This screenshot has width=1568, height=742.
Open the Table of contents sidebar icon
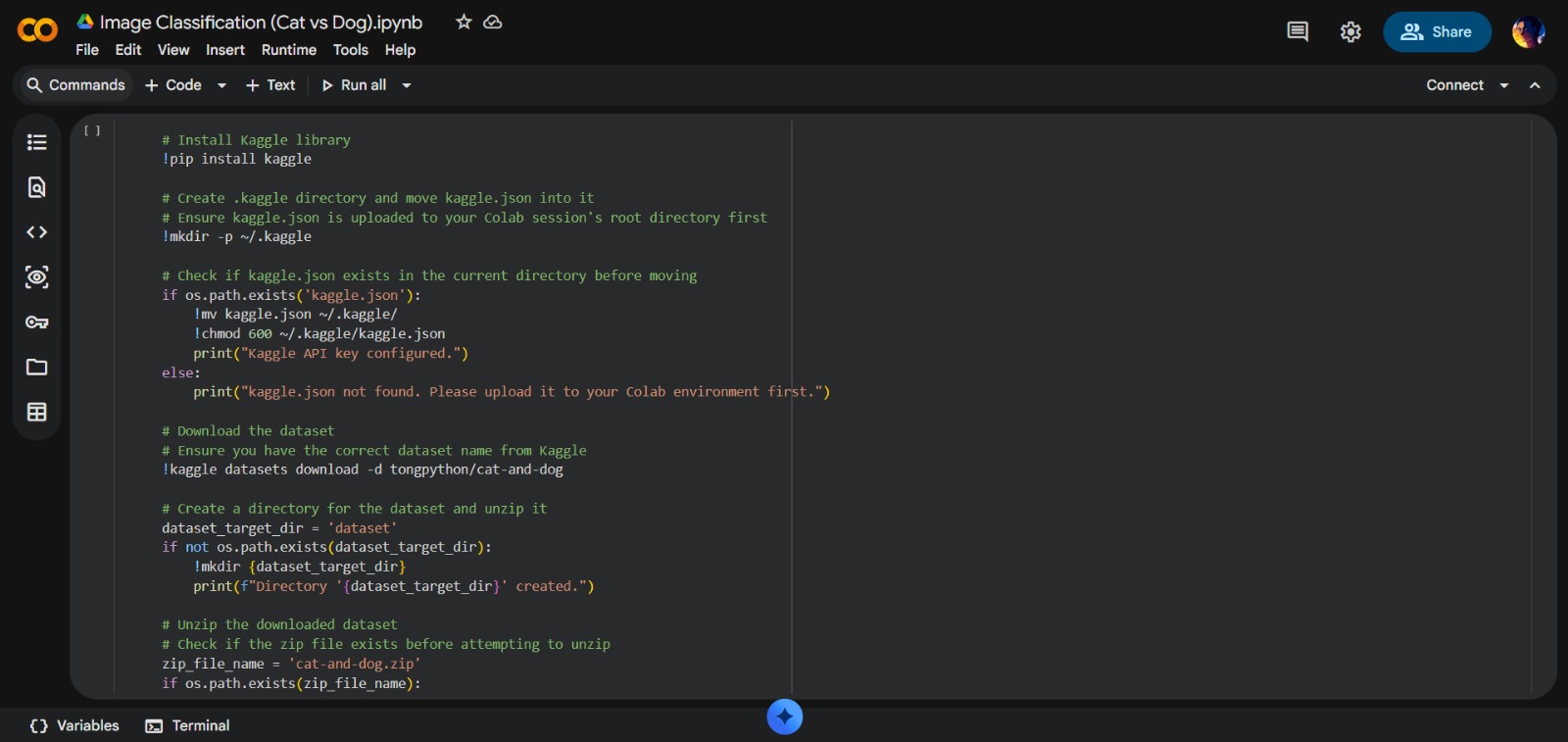click(x=37, y=142)
